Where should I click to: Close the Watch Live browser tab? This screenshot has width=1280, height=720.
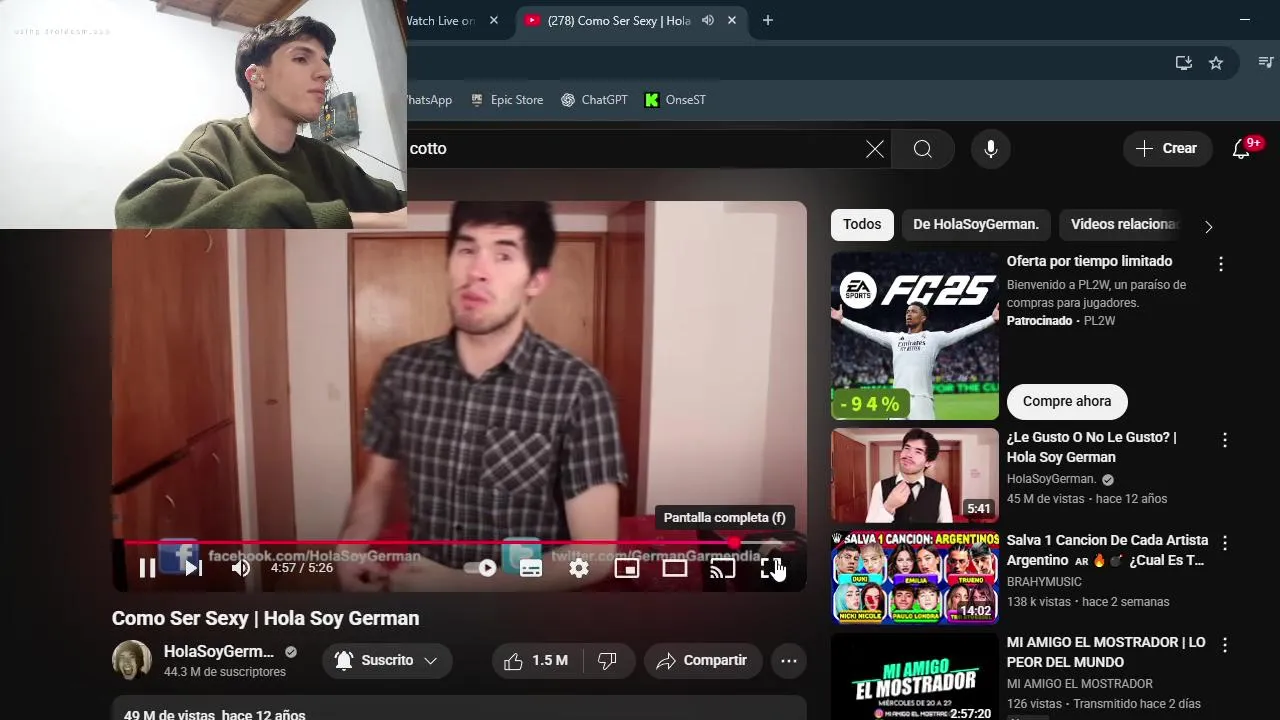494,20
